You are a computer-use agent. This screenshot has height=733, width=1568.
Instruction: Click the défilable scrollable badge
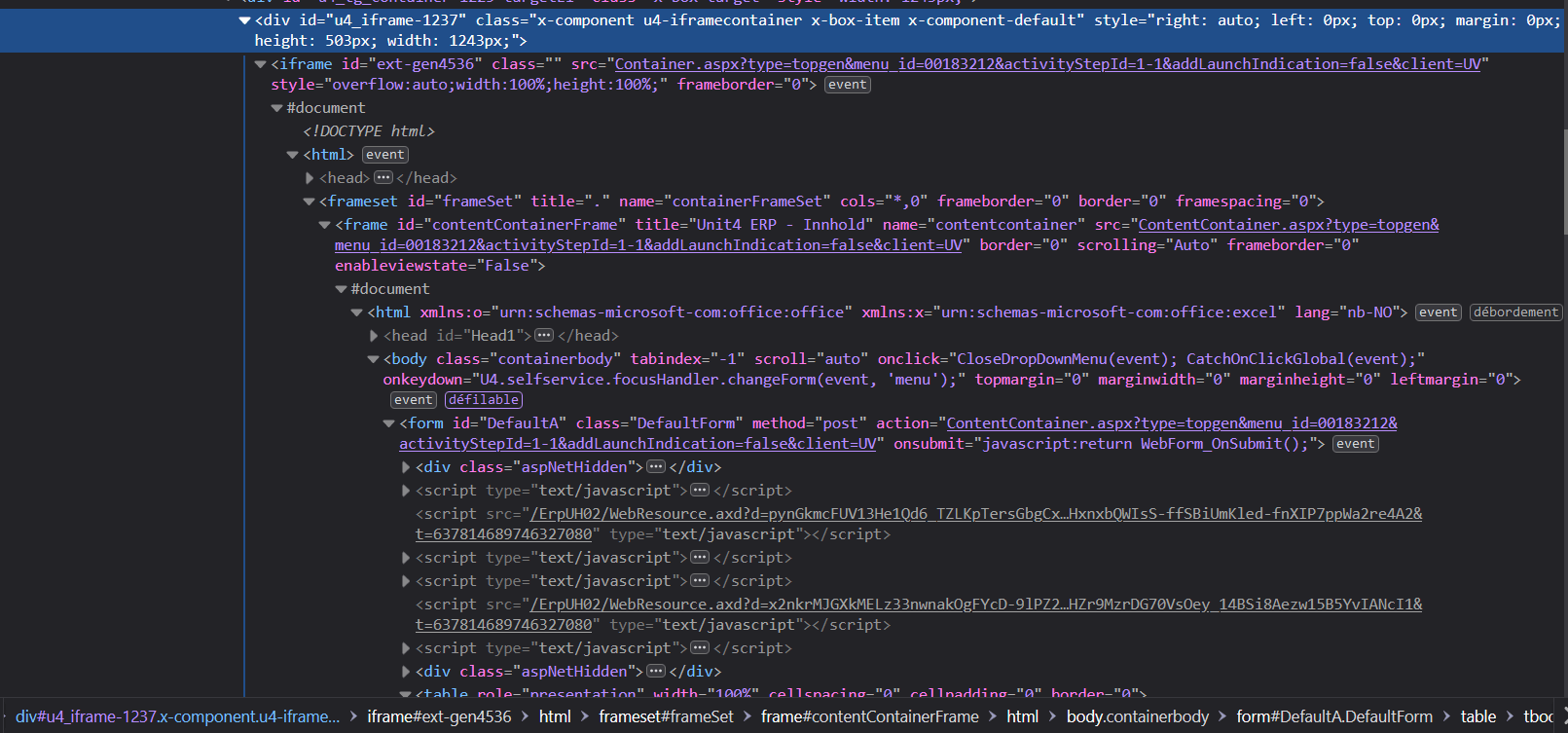coord(484,400)
